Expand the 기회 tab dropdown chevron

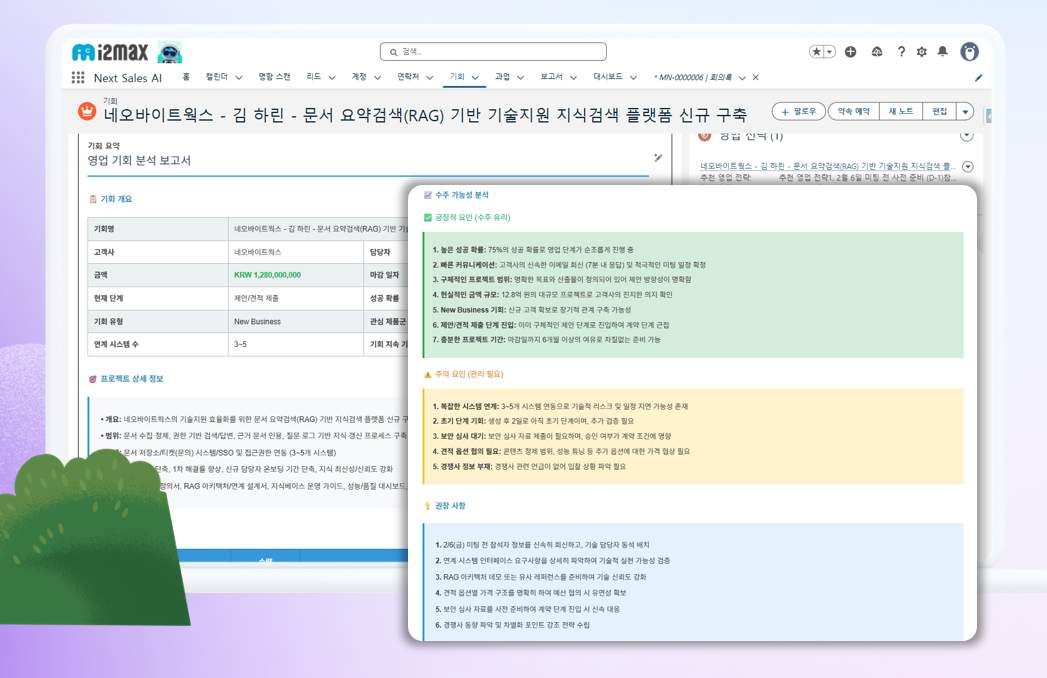[x=475, y=77]
